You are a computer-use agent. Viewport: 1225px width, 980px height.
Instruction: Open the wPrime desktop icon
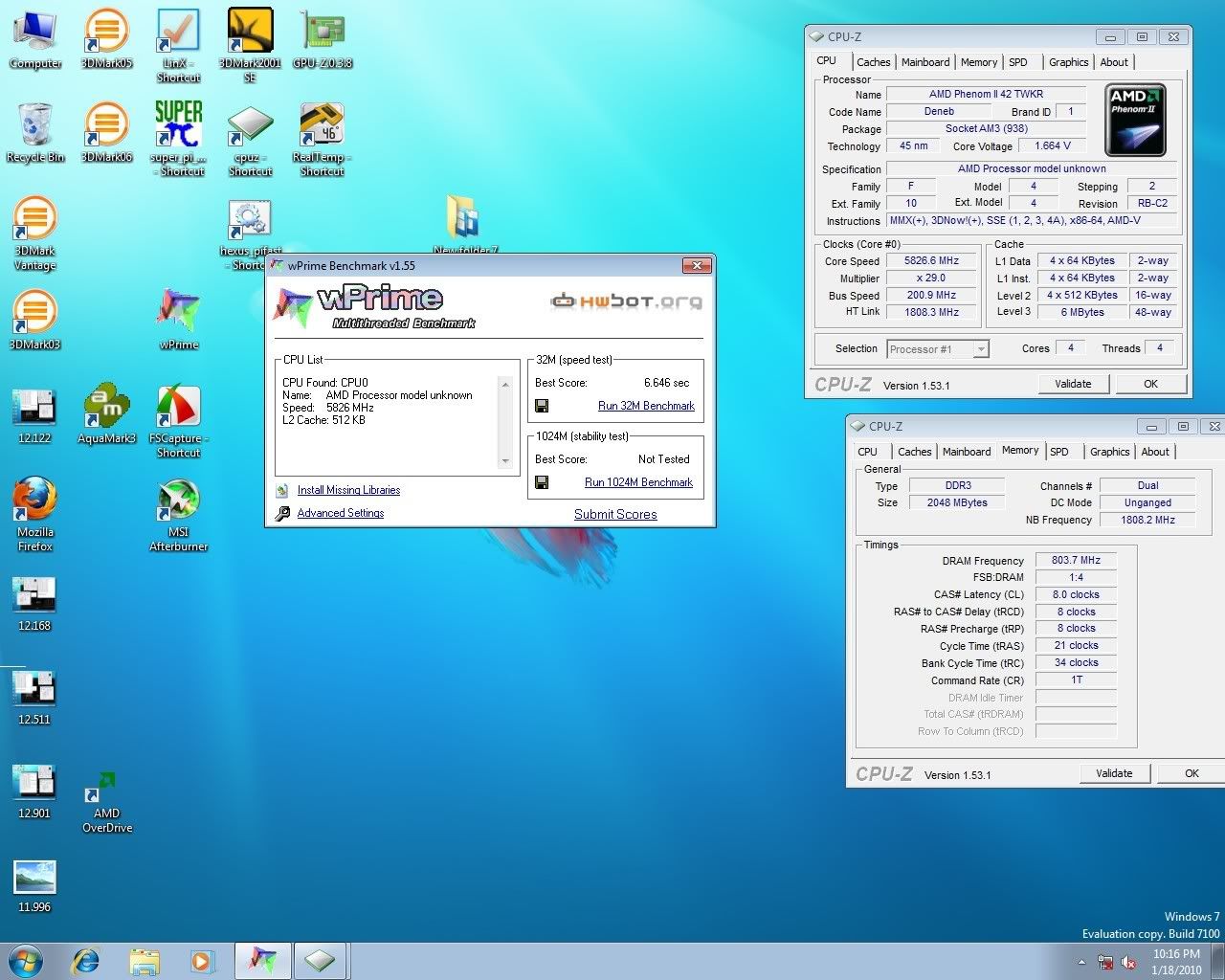pyautogui.click(x=179, y=321)
